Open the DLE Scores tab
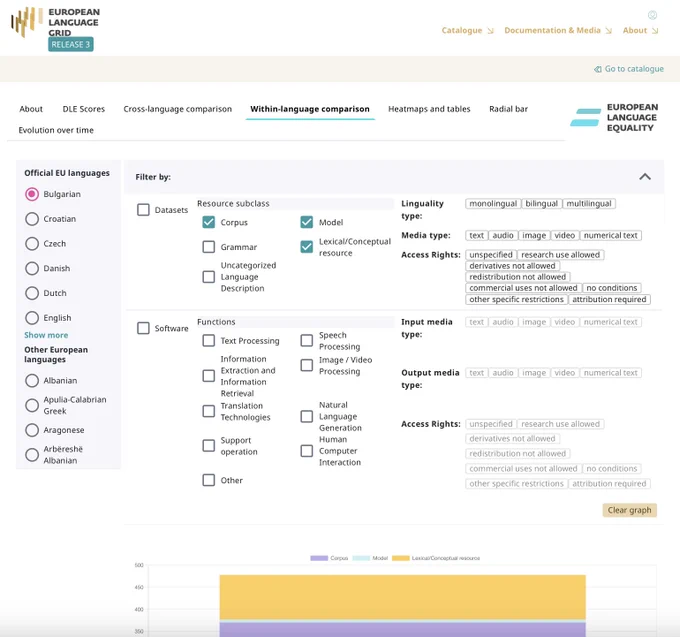Screen dimensions: 680x637 coord(84,109)
